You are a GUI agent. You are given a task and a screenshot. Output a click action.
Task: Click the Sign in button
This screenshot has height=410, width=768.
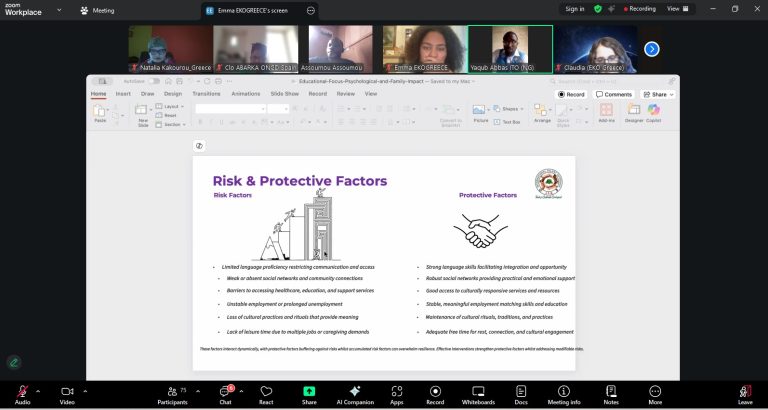[x=575, y=9]
